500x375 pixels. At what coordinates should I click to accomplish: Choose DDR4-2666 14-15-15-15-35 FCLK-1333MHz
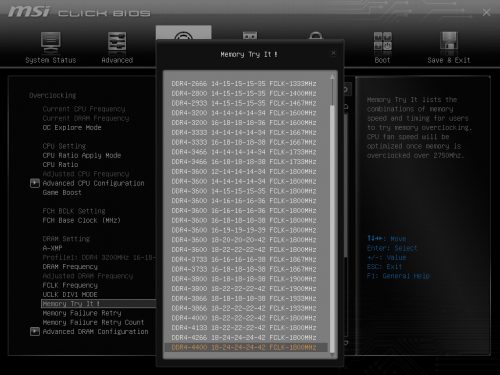(244, 84)
